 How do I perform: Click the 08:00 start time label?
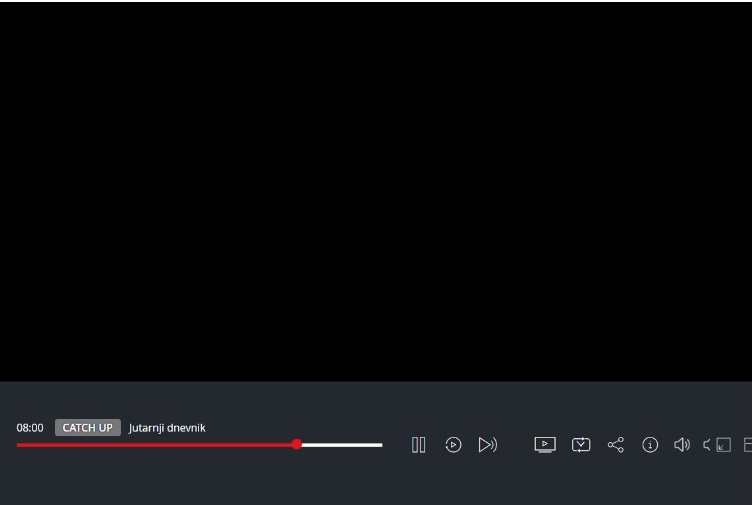[30, 428]
